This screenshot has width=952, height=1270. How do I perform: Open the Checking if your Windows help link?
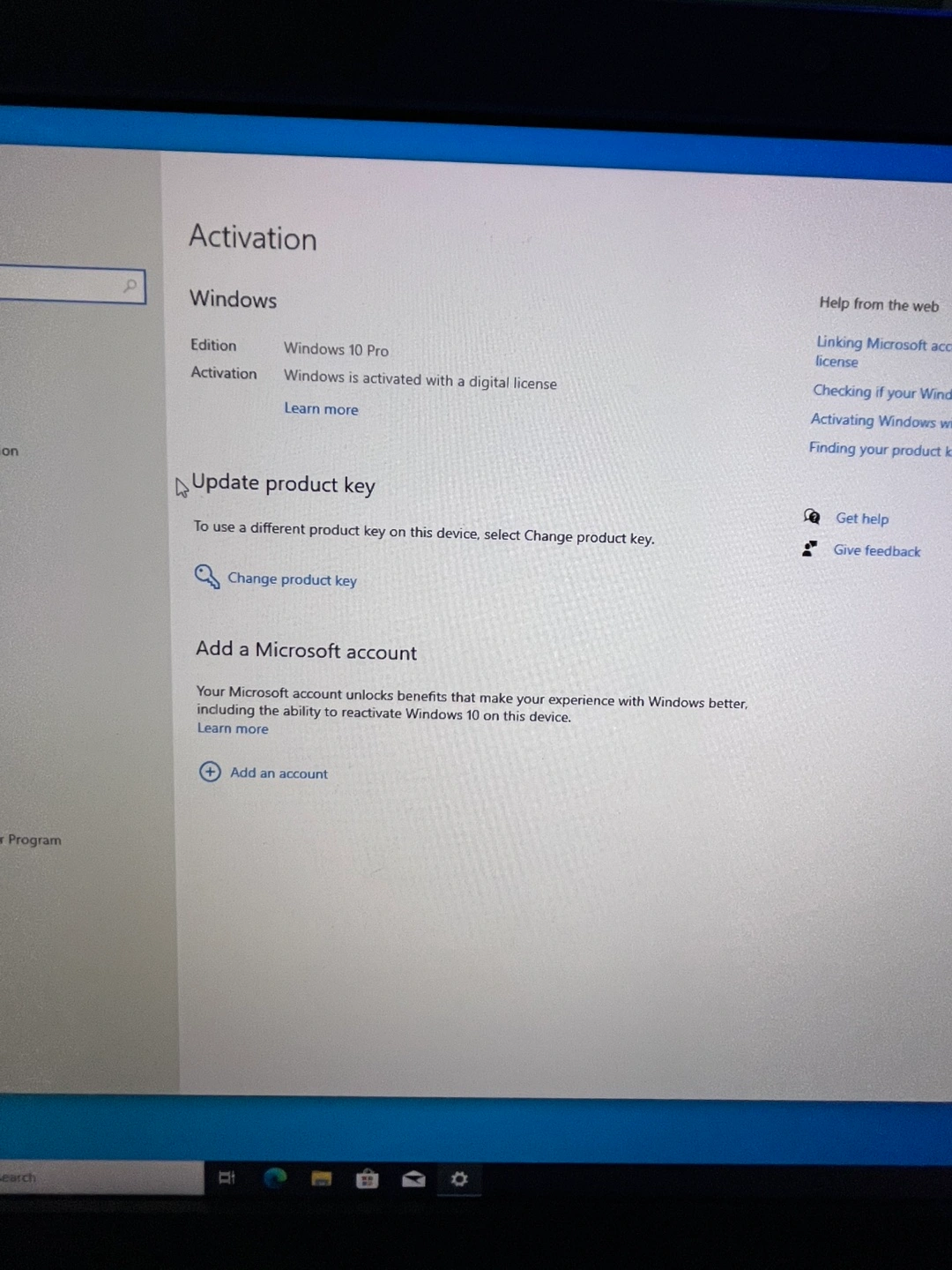881,392
